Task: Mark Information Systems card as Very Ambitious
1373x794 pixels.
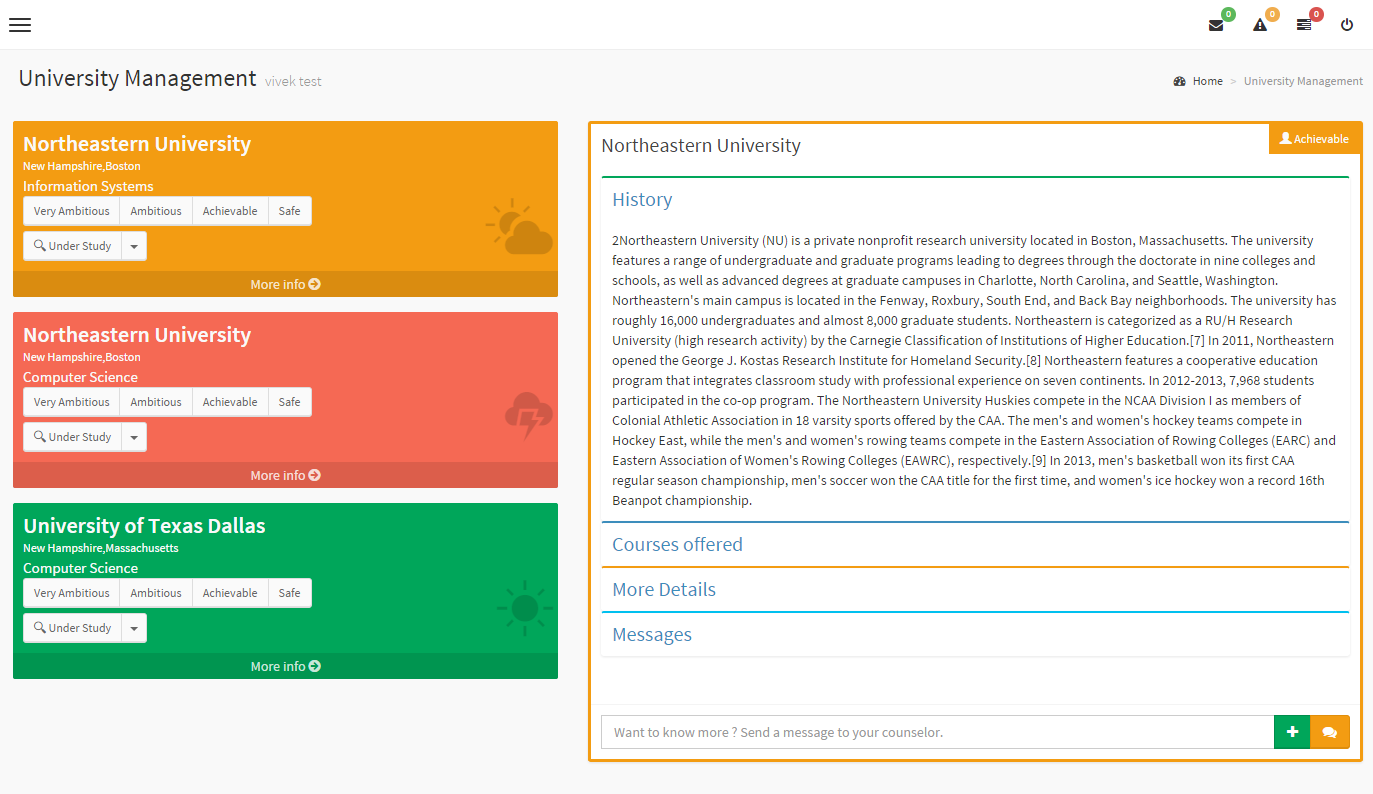Action: 72,211
